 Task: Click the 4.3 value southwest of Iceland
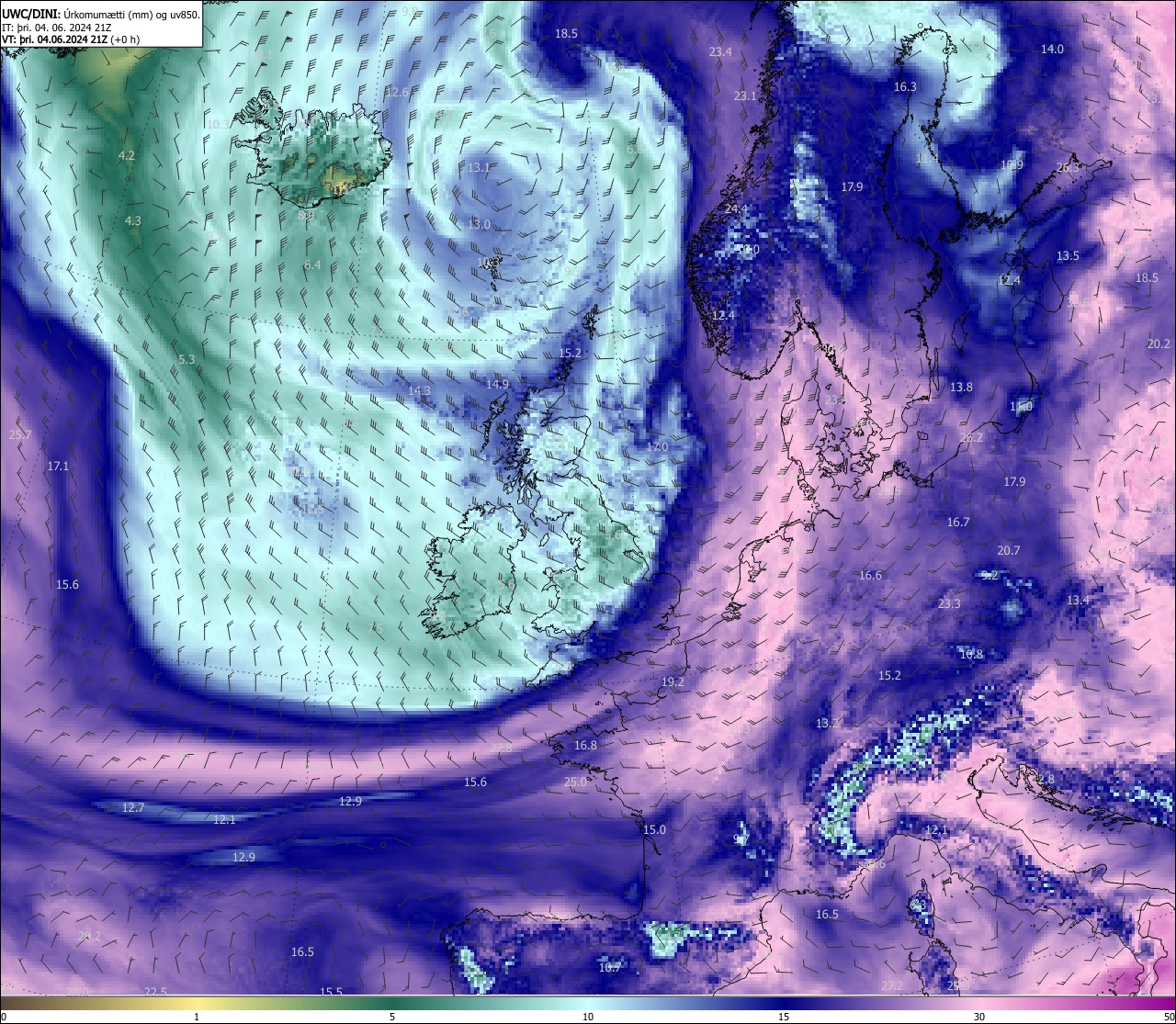coord(133,221)
